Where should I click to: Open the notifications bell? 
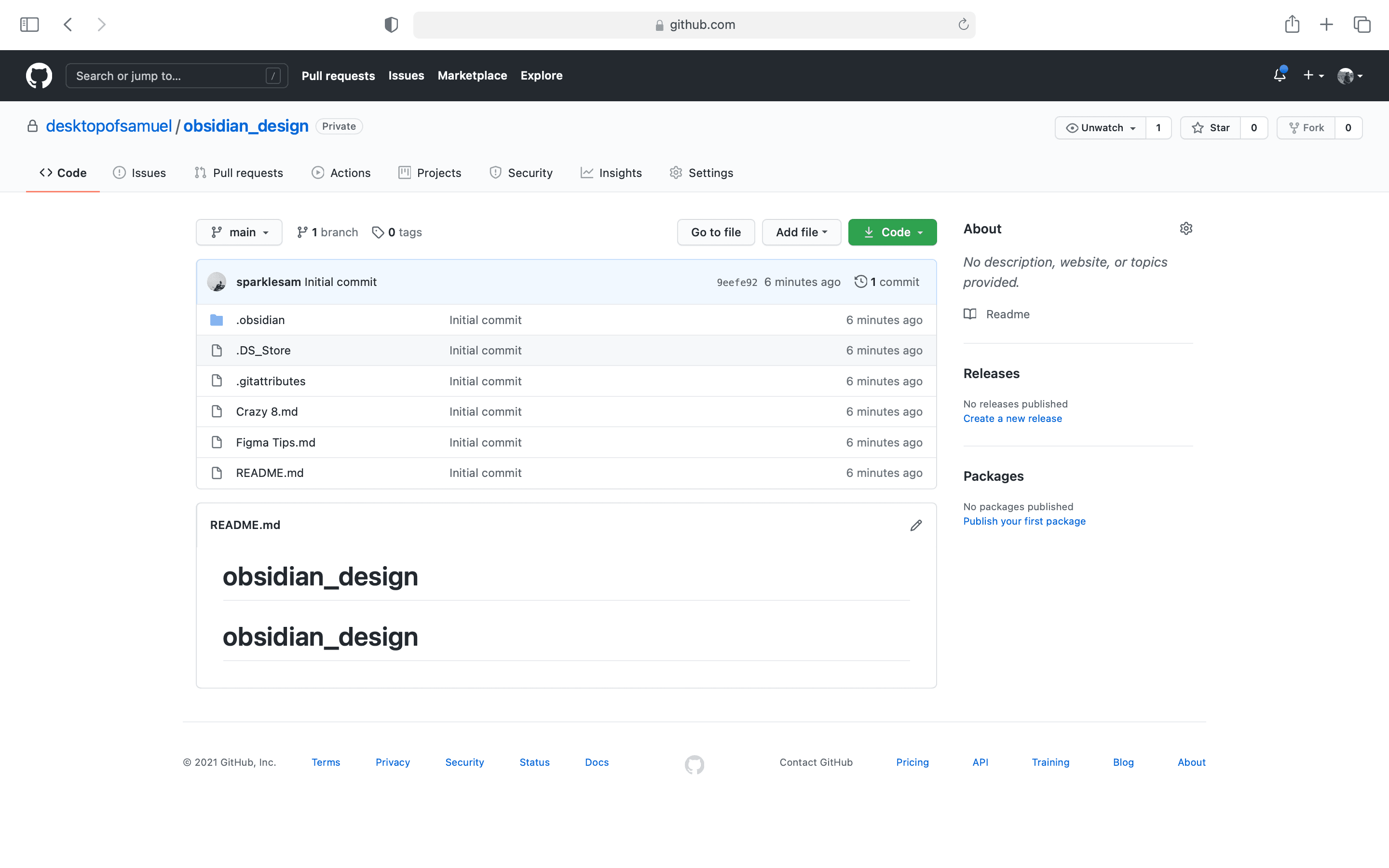pos(1280,75)
